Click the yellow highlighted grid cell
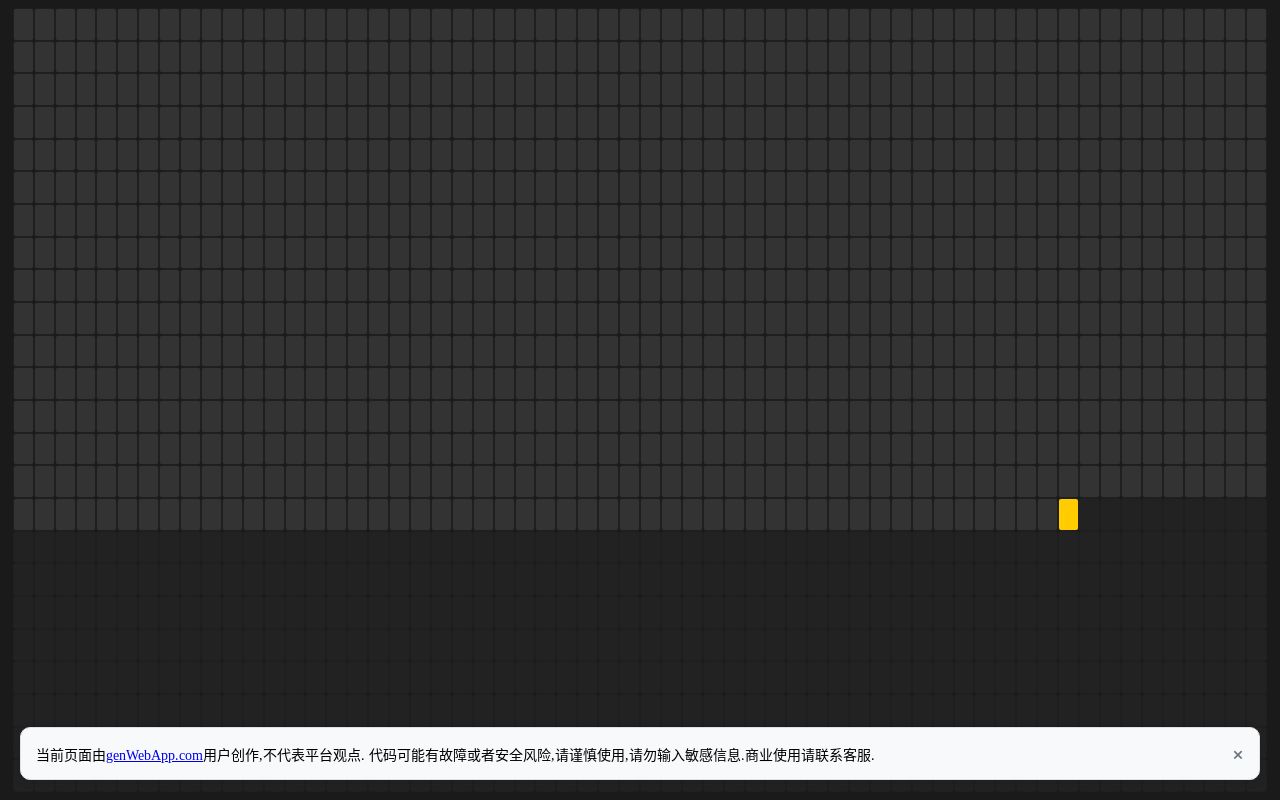The image size is (1280, 800). (x=1068, y=514)
